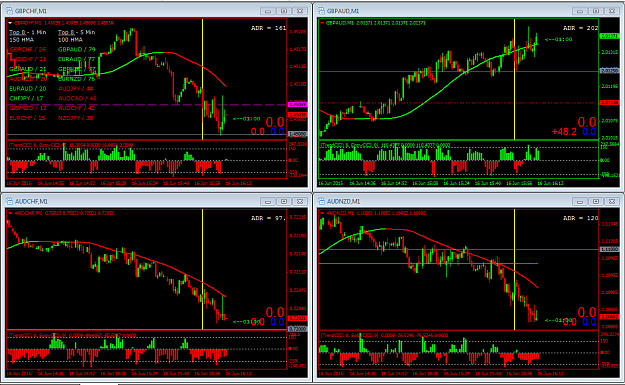Expand the one-click trading arrow on AUDNZD chart
This screenshot has width=625, height=385.
pos(322,214)
